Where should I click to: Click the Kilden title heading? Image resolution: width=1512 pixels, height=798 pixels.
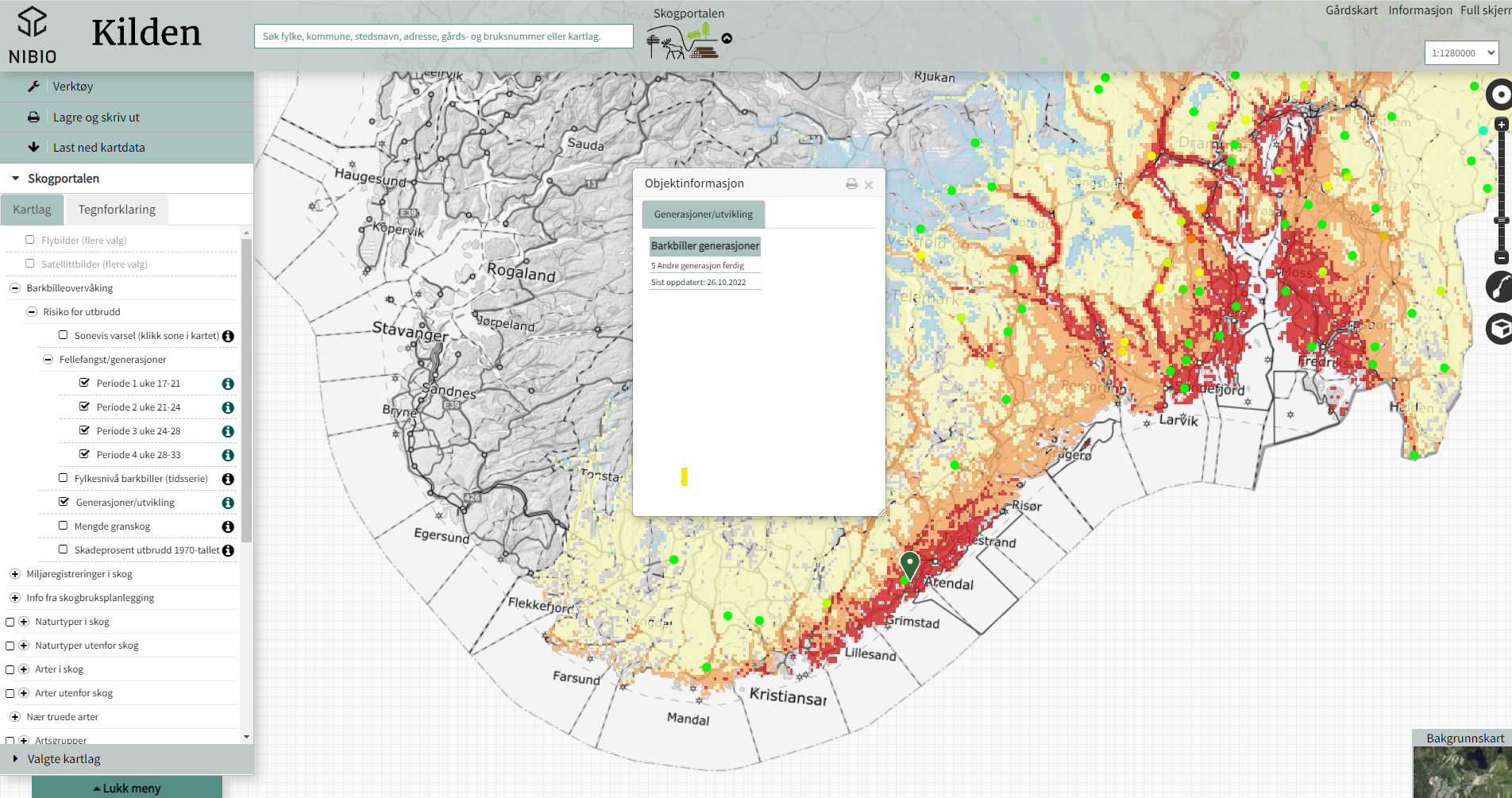coord(146,33)
